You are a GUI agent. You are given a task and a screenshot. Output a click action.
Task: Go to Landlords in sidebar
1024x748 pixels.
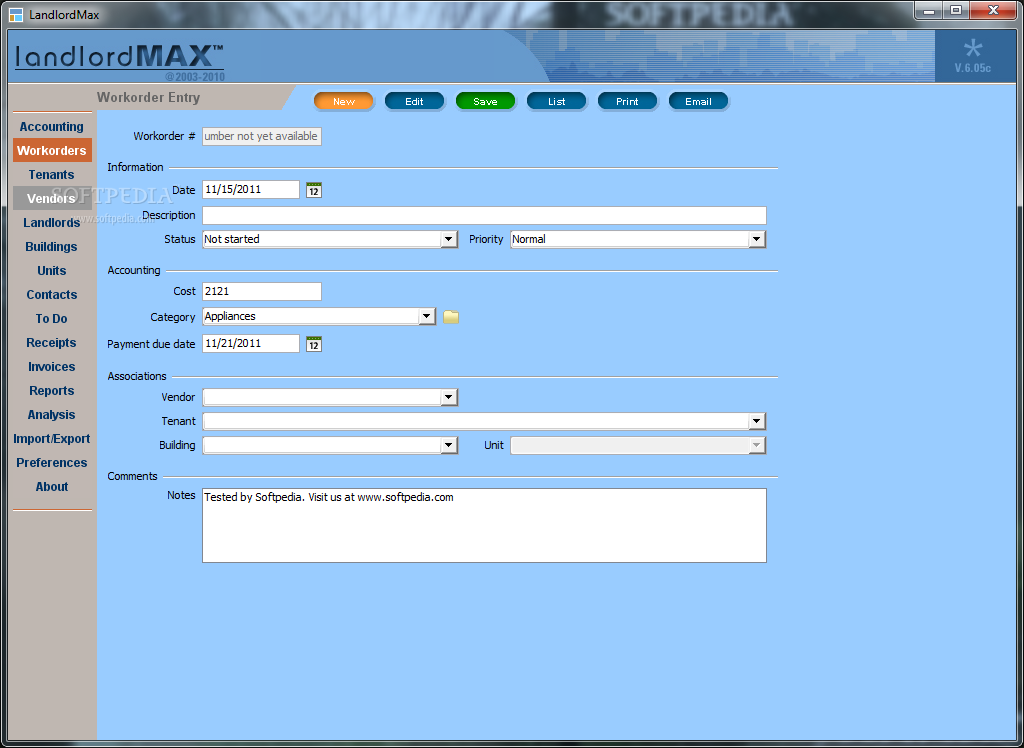52,223
